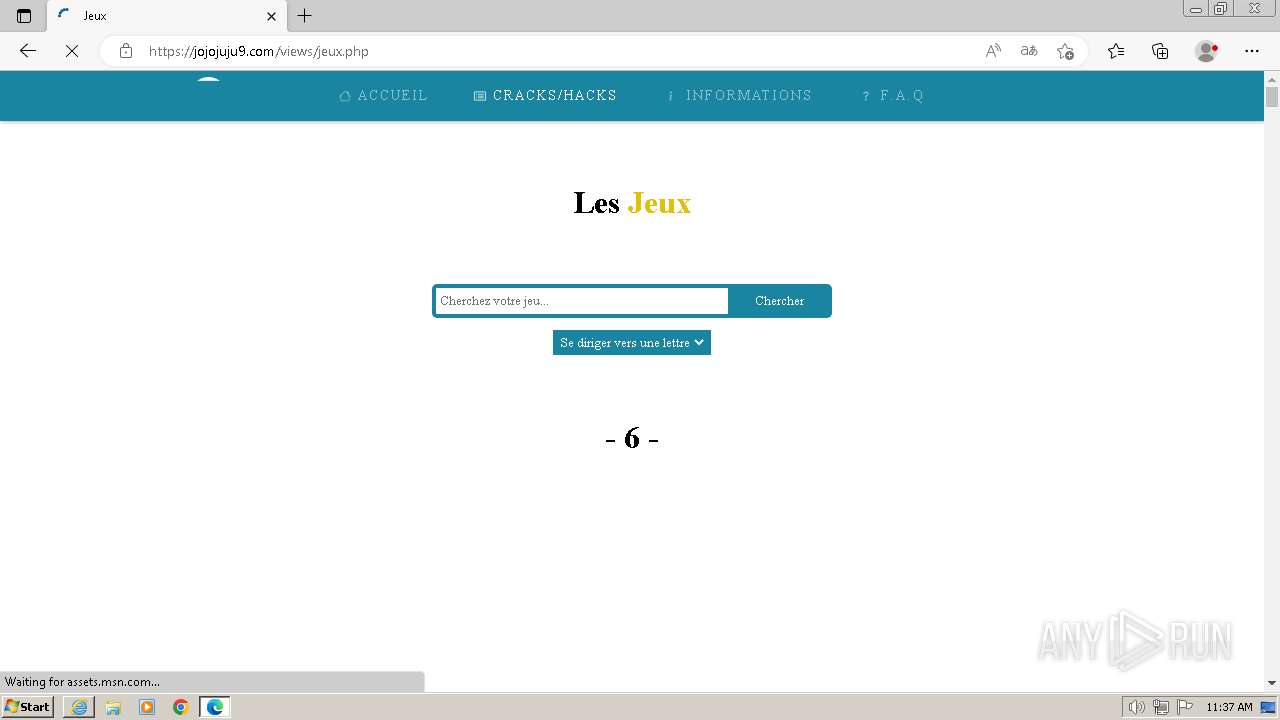This screenshot has height=720, width=1280.
Task: Open Read aloud in address bar
Action: 993,51
